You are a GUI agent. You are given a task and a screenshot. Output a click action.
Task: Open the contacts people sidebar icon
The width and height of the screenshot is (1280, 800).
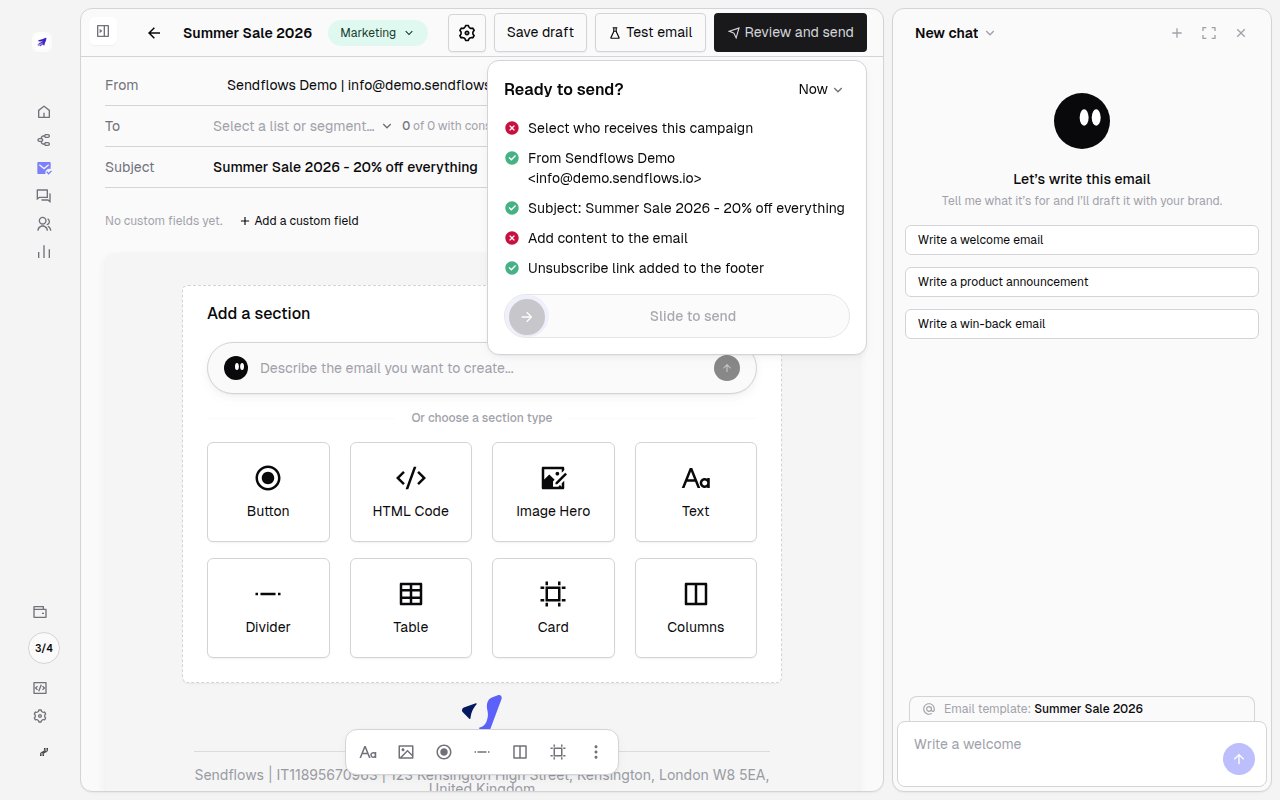pos(43,224)
